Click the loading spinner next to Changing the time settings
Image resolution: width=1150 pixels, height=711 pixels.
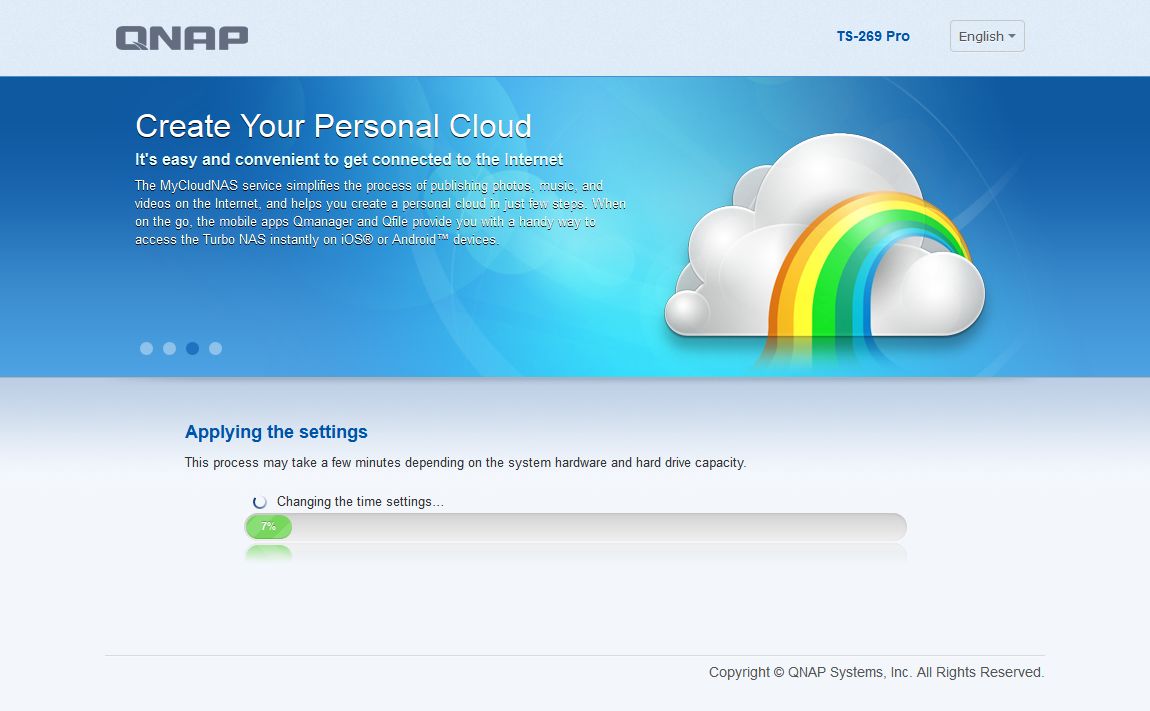point(260,502)
